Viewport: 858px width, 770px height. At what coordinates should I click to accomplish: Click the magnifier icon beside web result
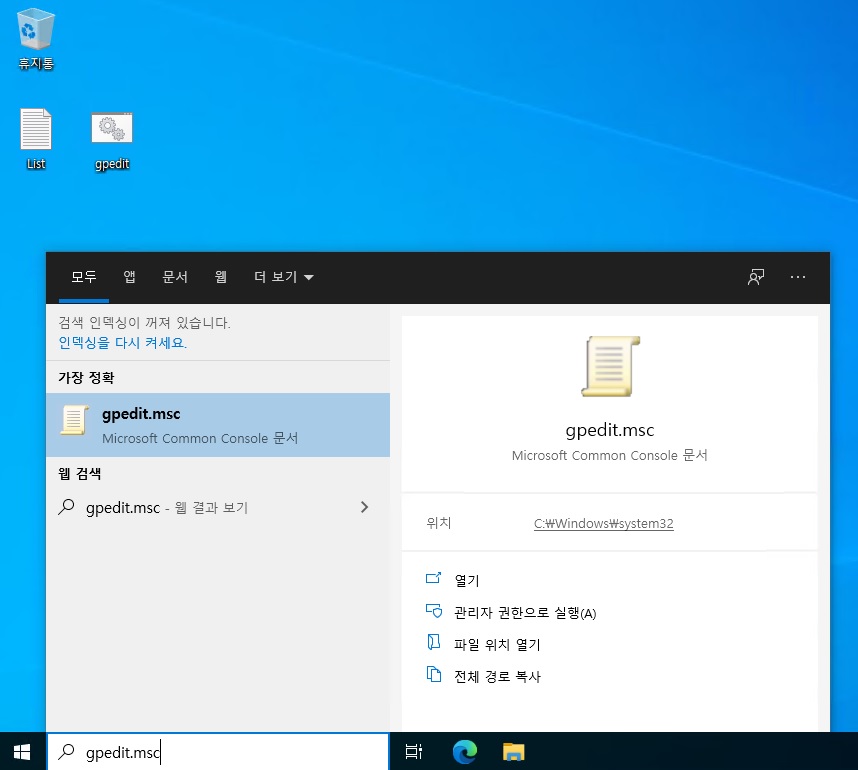[x=66, y=507]
